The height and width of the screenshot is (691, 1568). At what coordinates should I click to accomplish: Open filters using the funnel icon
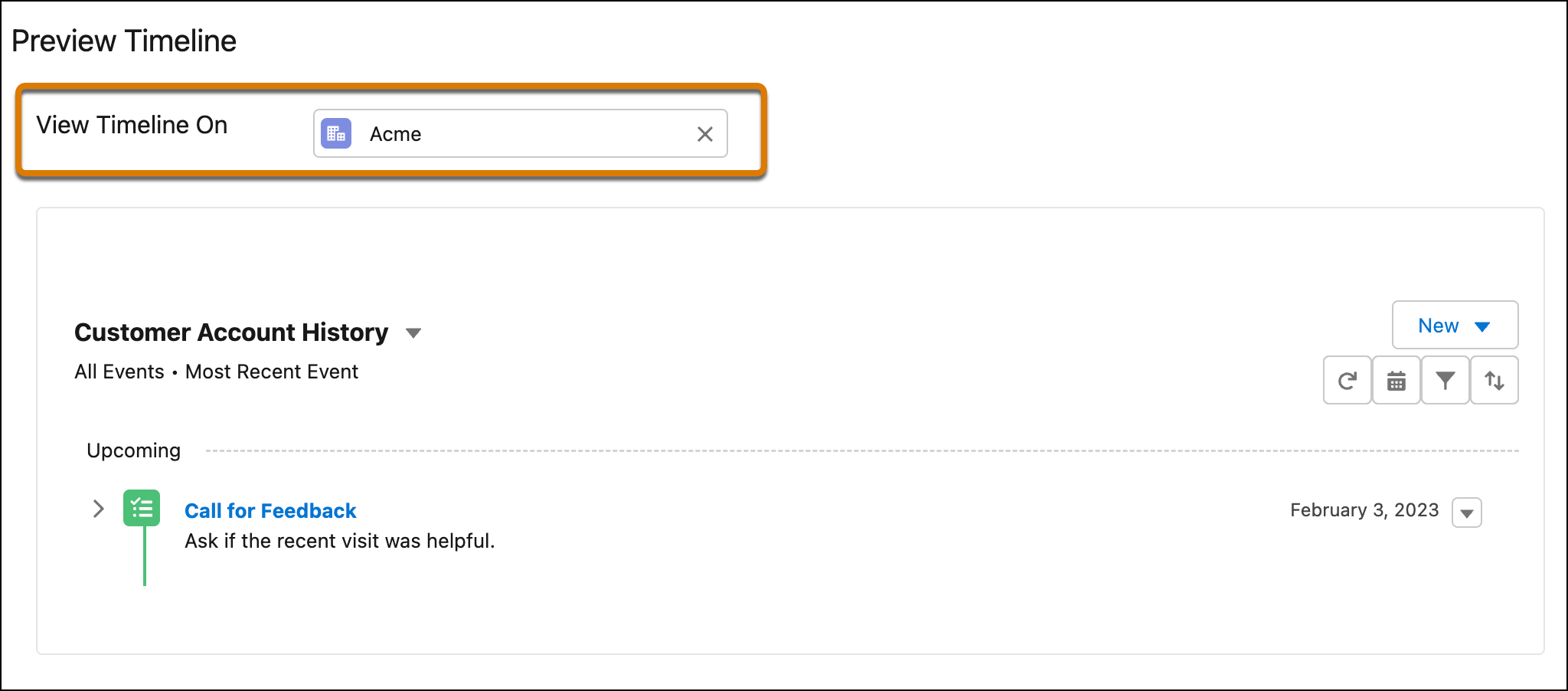coord(1445,380)
